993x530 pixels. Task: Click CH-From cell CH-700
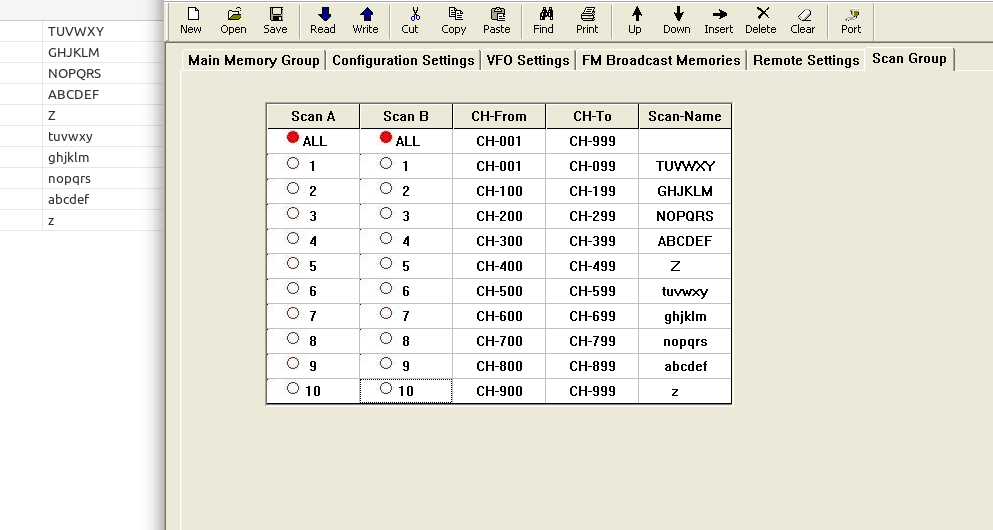click(499, 341)
